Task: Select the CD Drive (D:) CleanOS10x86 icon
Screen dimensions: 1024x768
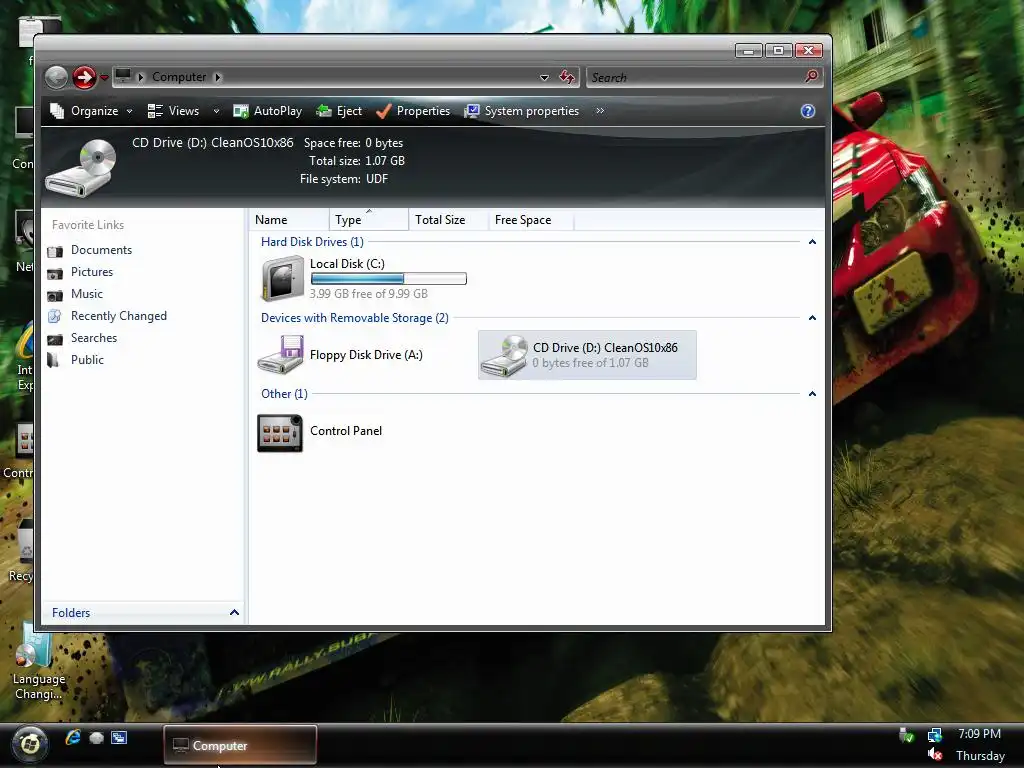Action: (505, 355)
